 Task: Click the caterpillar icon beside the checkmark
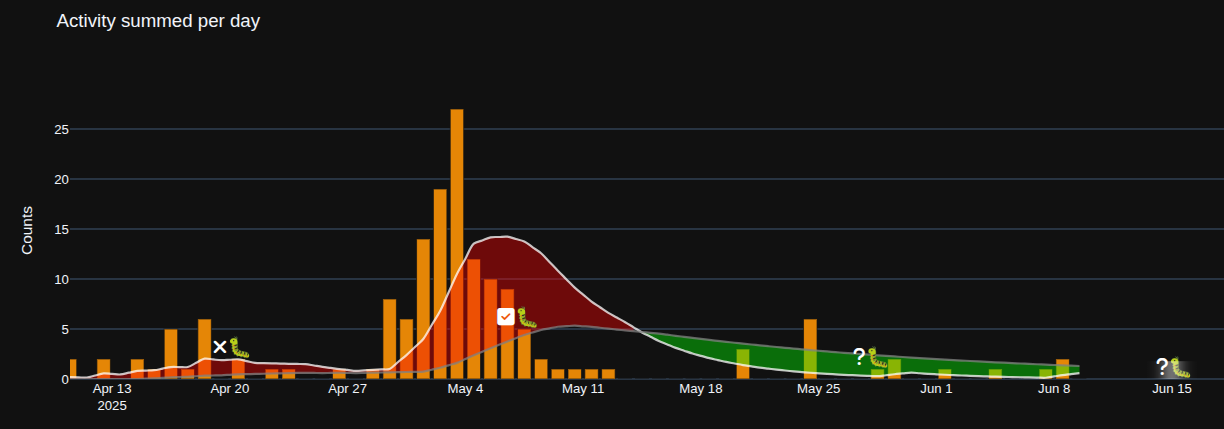pos(527,317)
